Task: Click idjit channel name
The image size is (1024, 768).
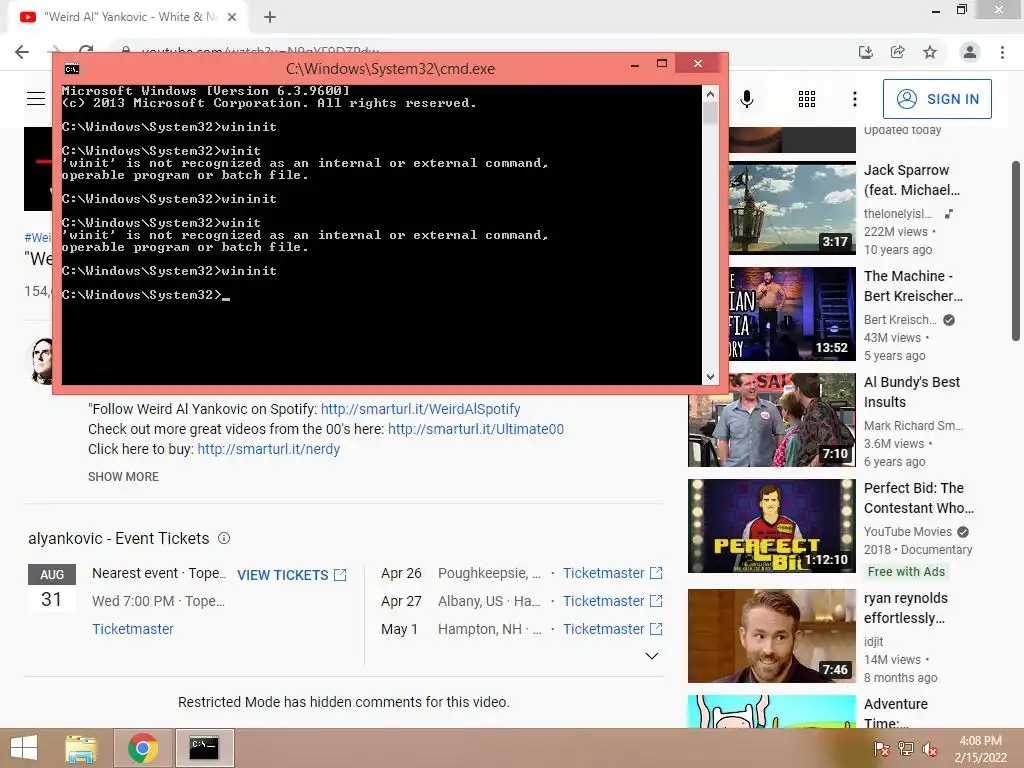Action: (873, 642)
